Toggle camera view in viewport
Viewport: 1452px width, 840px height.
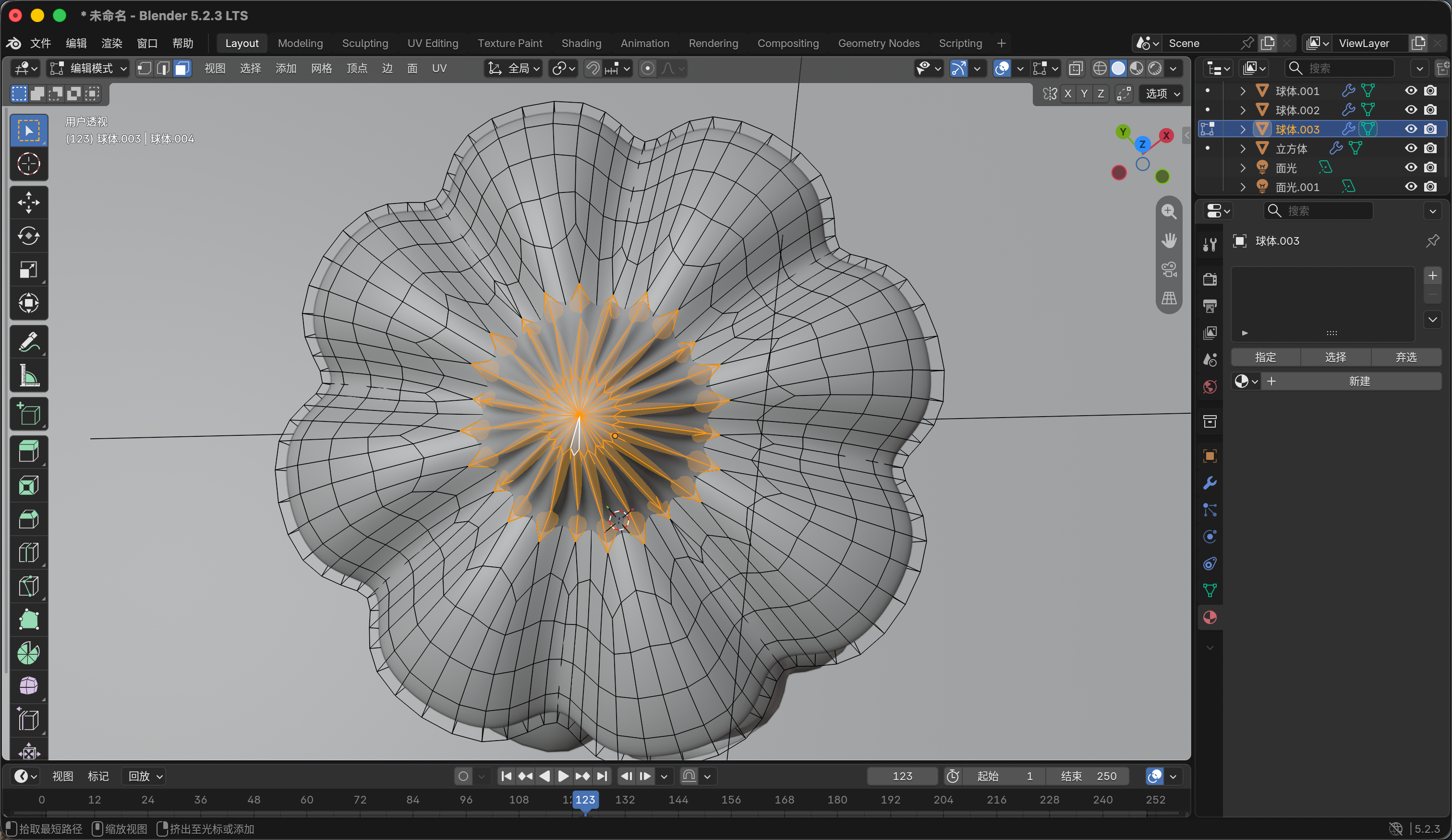pos(1169,269)
